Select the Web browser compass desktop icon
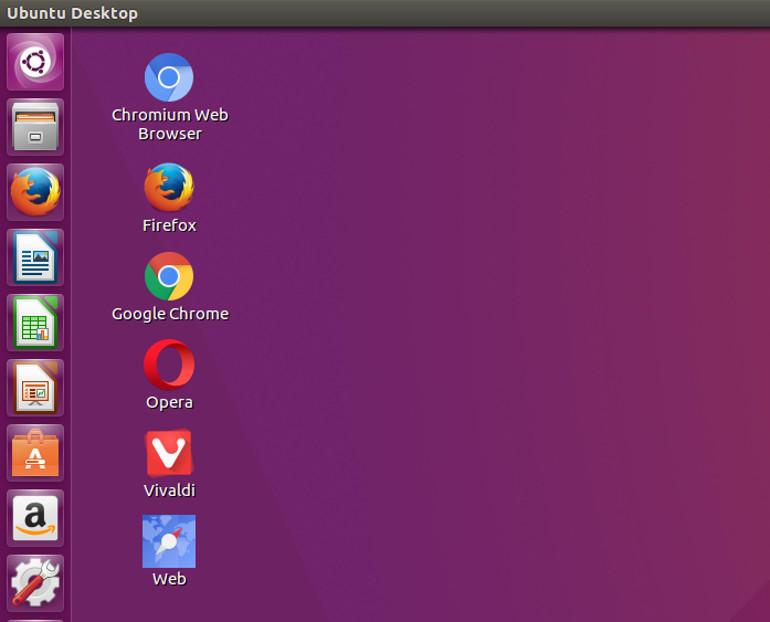770x622 pixels. pos(169,541)
